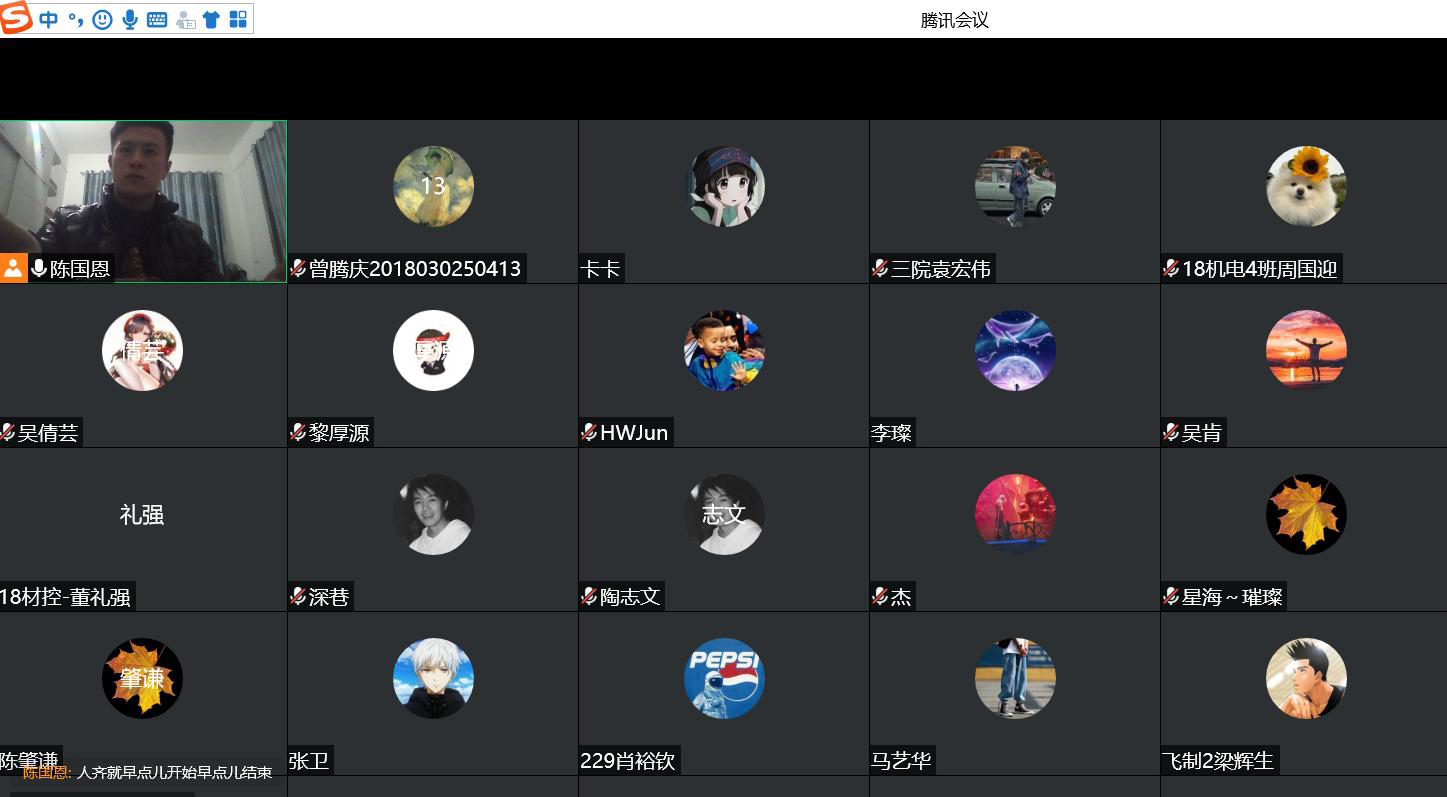Click the active microphone icon beside 陈国恩
Viewport: 1447px width, 797px height.
tap(39, 268)
